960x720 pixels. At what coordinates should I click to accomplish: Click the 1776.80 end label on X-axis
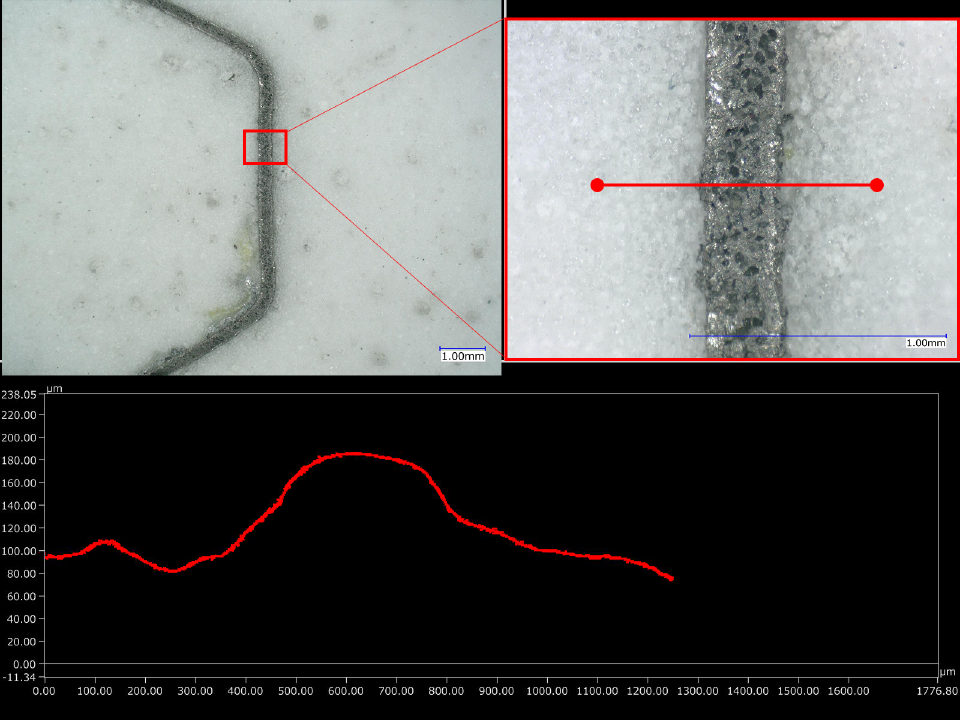[x=937, y=690]
